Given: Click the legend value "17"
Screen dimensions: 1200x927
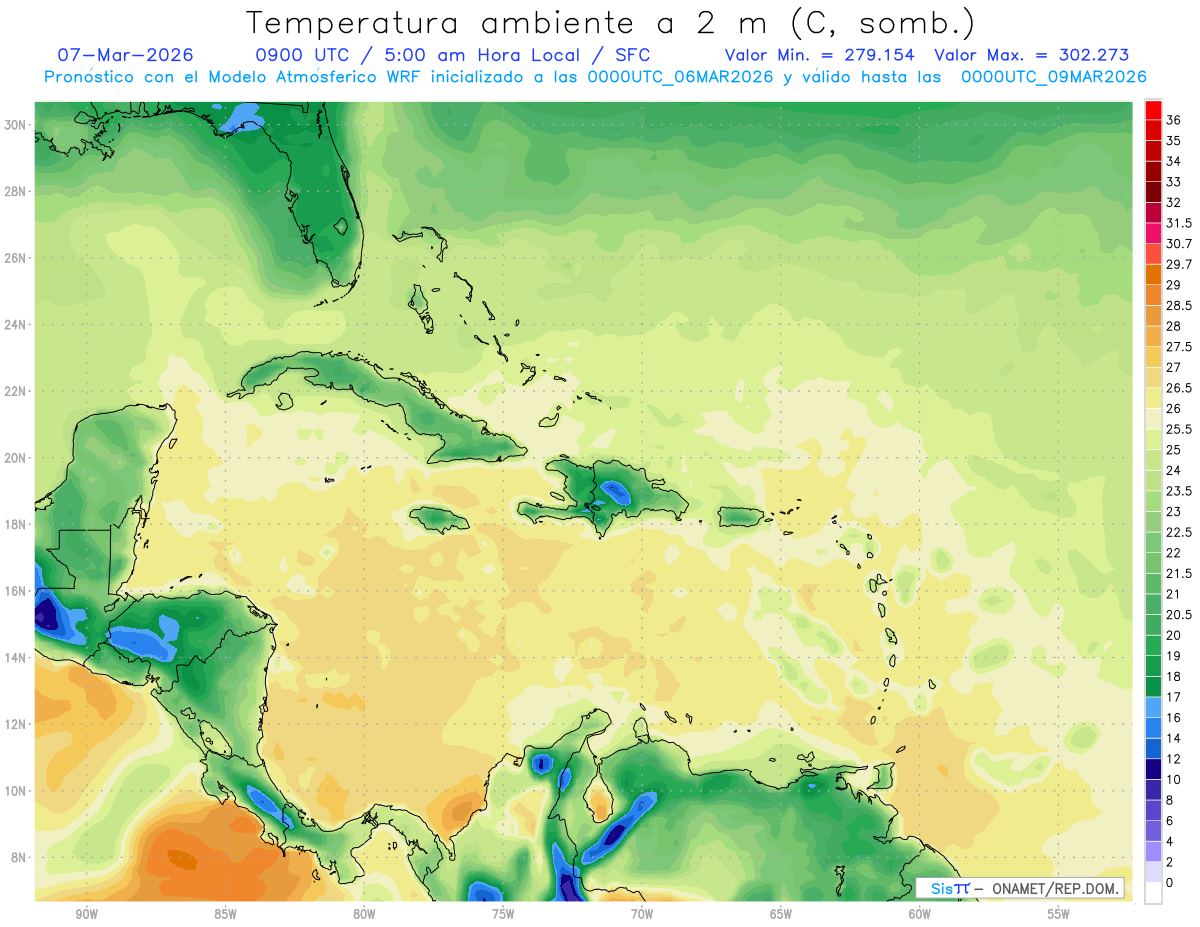Looking at the screenshot, I should point(1173,697).
